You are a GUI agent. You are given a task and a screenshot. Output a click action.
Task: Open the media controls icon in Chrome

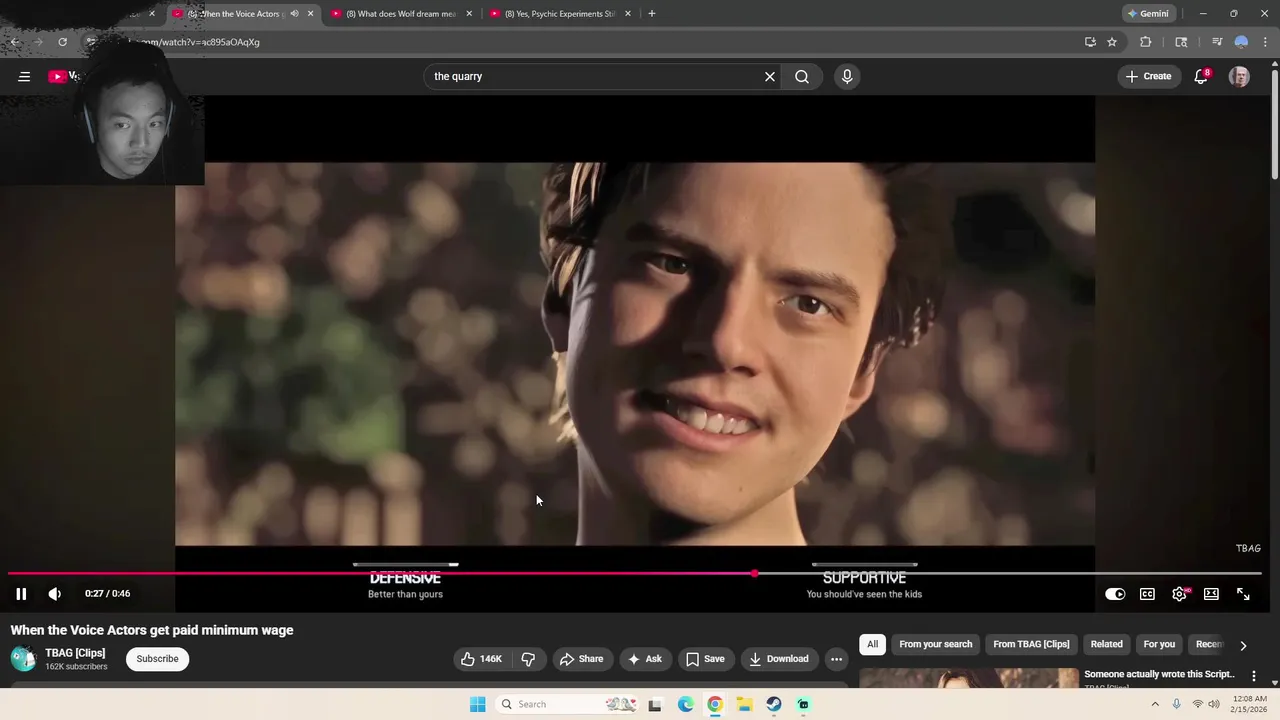click(1216, 42)
